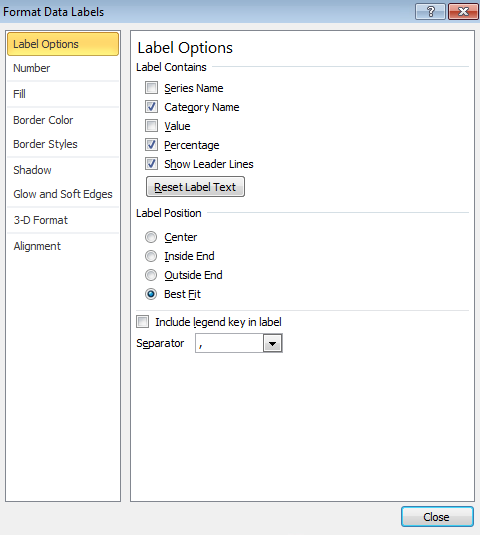Click the Reset Label Text button

click(x=195, y=187)
